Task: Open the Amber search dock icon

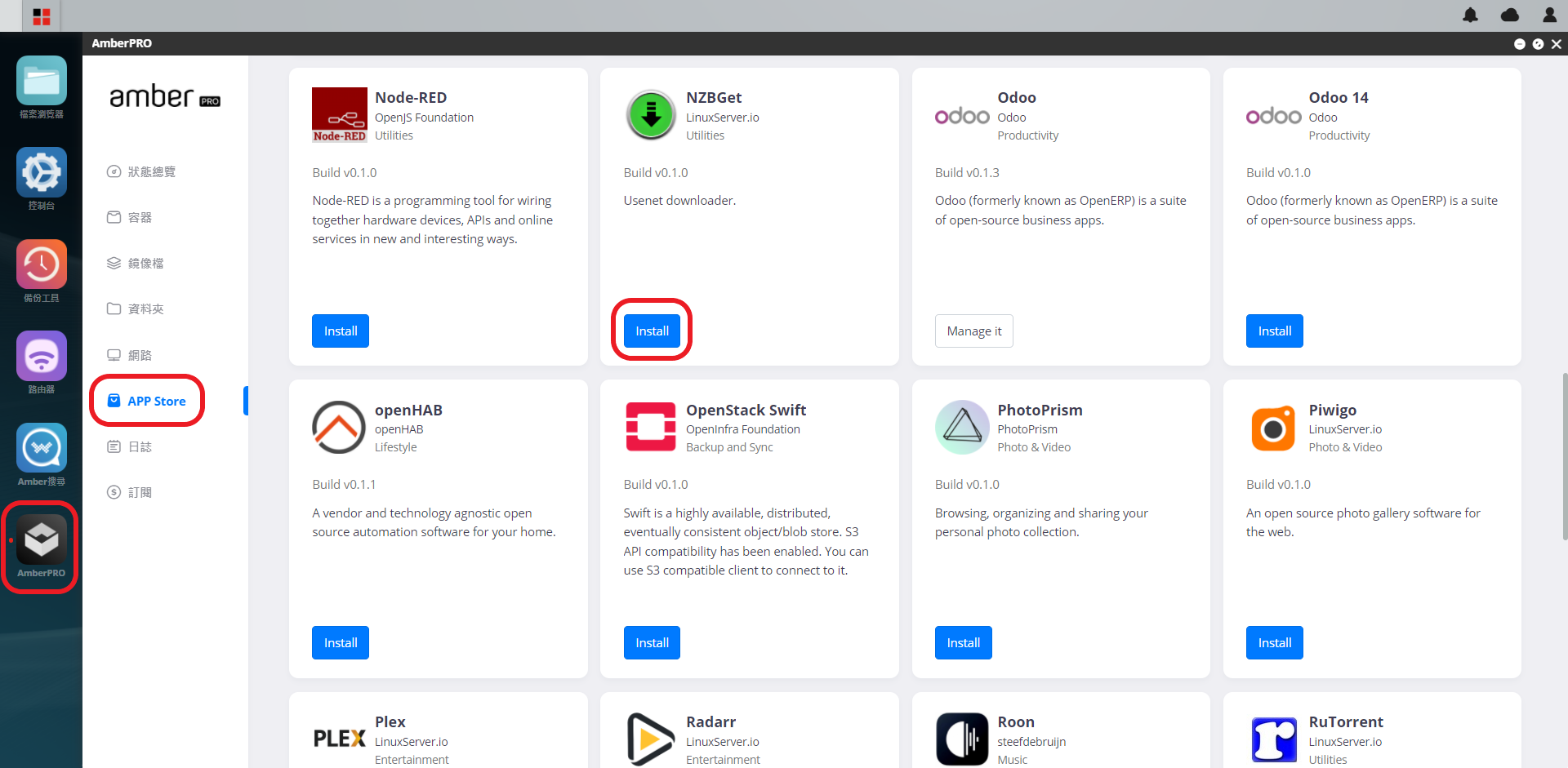Action: point(42,448)
